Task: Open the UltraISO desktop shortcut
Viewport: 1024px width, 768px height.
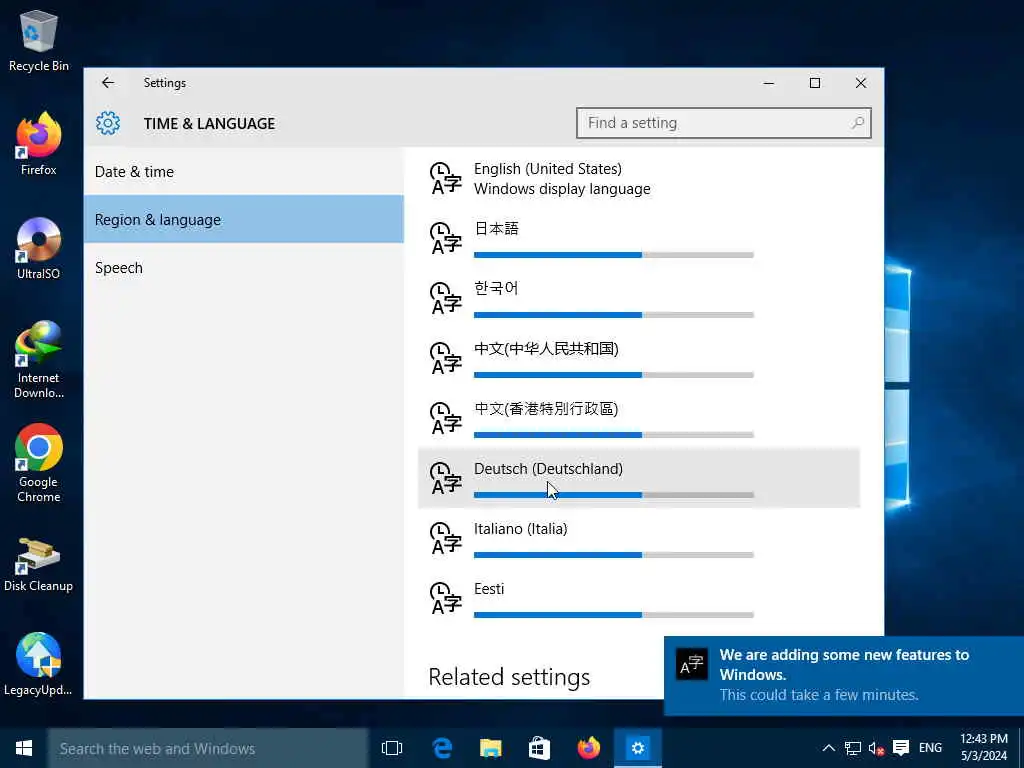Action: tap(39, 248)
